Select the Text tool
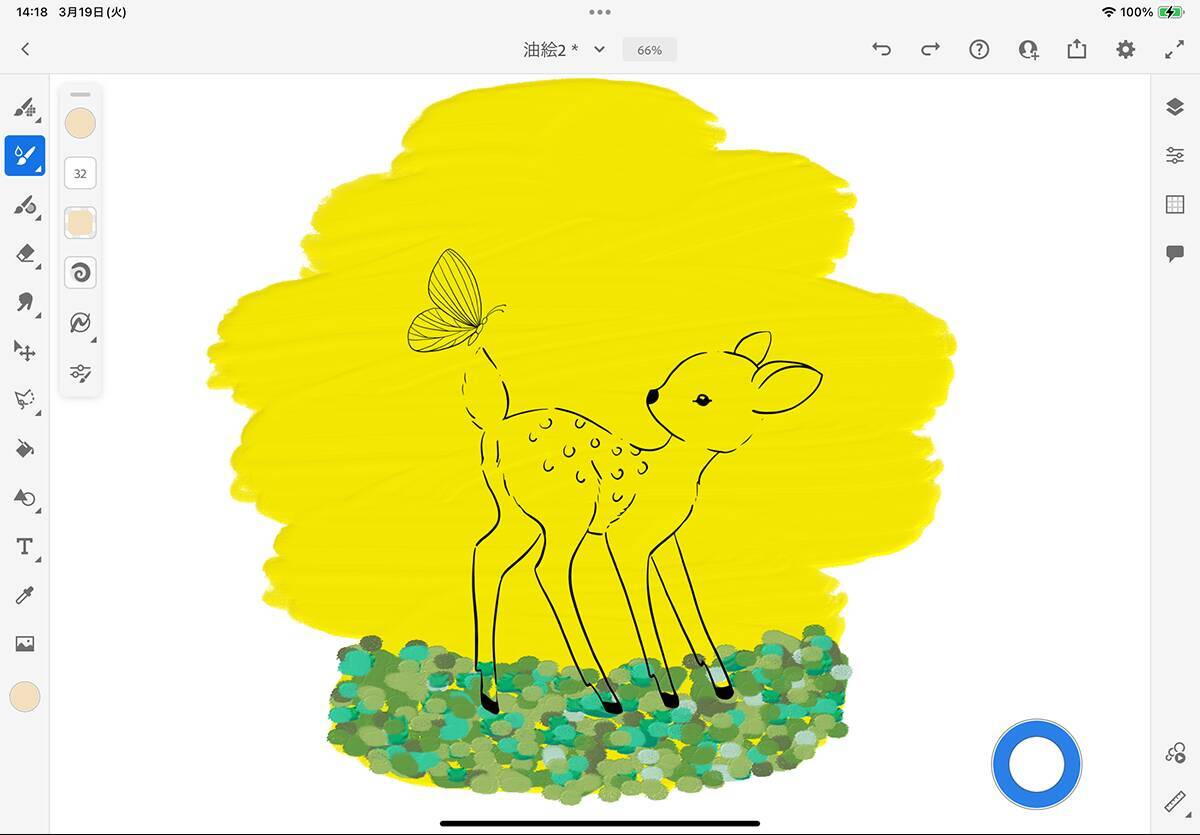The image size is (1200, 835). point(25,547)
